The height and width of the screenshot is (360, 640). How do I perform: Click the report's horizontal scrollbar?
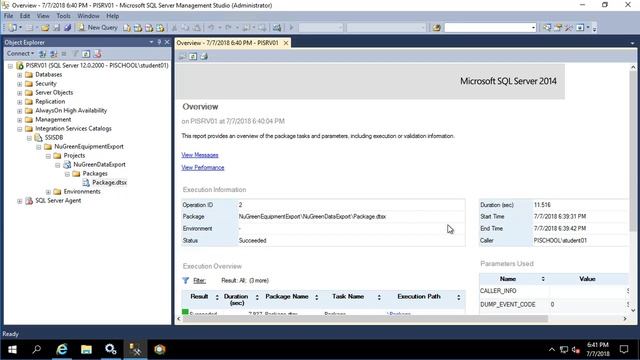coord(365,318)
